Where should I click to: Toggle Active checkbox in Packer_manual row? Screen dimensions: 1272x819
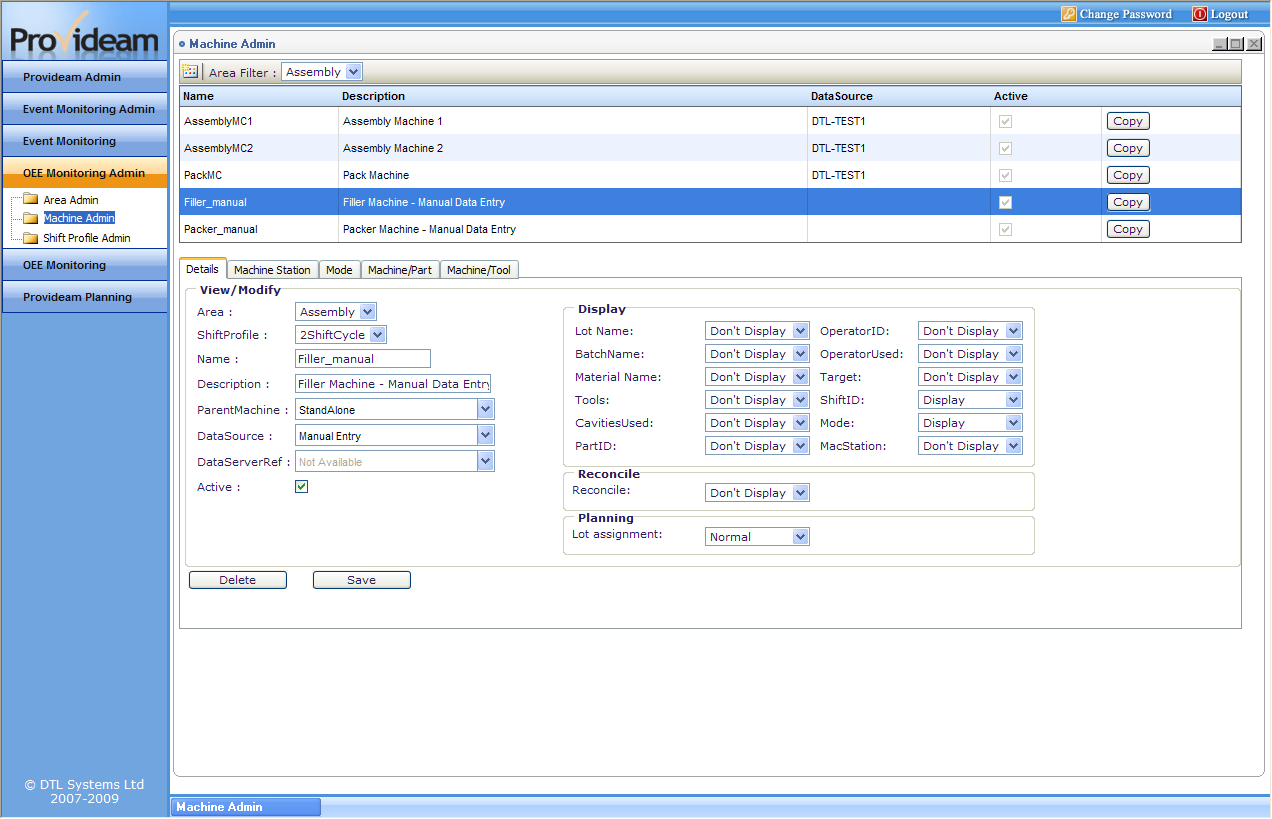click(x=1005, y=229)
